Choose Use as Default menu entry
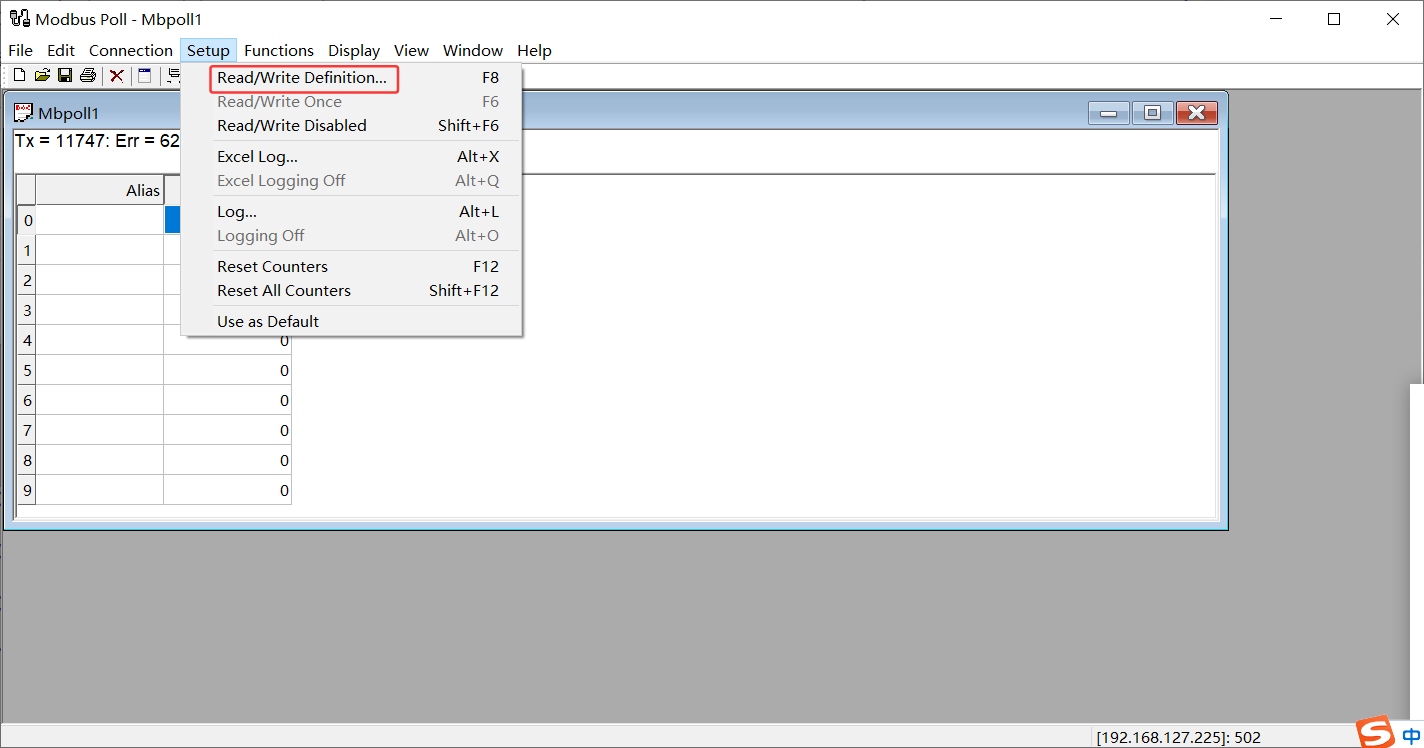The image size is (1424, 748). pyautogui.click(x=352, y=322)
